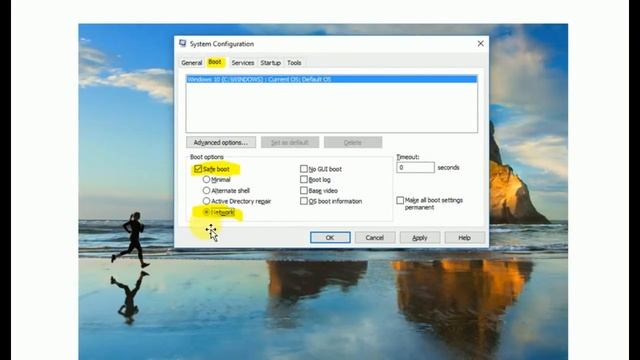Click the Set as default button

pyautogui.click(x=290, y=142)
